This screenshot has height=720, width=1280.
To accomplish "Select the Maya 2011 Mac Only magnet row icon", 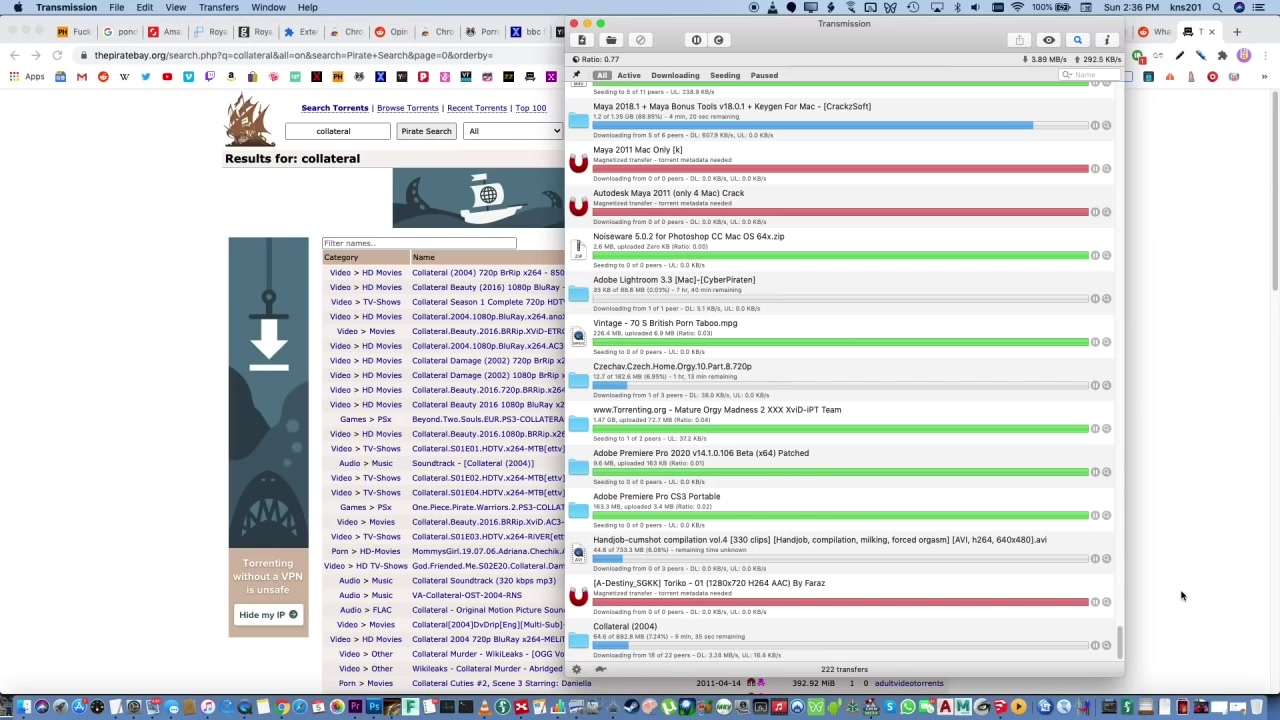I will 578,163.
